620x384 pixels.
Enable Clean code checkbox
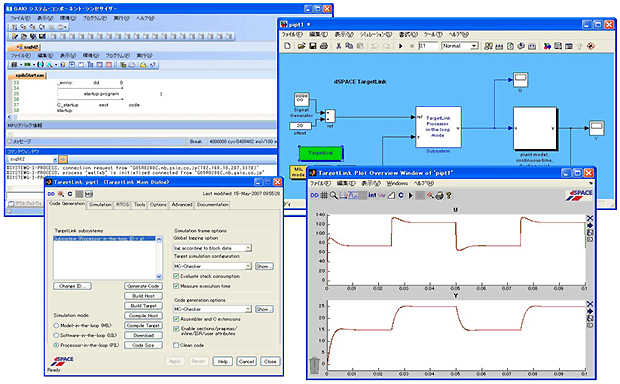pyautogui.click(x=176, y=345)
